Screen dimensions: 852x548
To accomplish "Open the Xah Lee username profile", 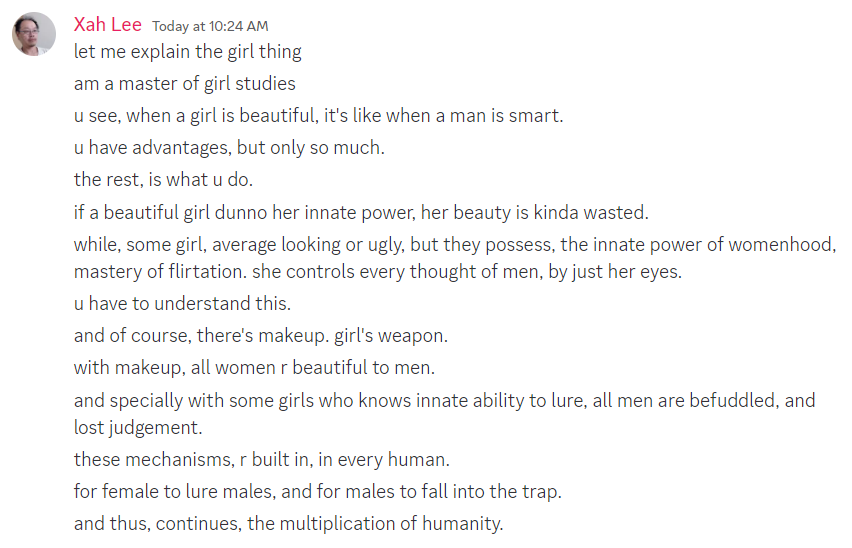I will [x=107, y=25].
